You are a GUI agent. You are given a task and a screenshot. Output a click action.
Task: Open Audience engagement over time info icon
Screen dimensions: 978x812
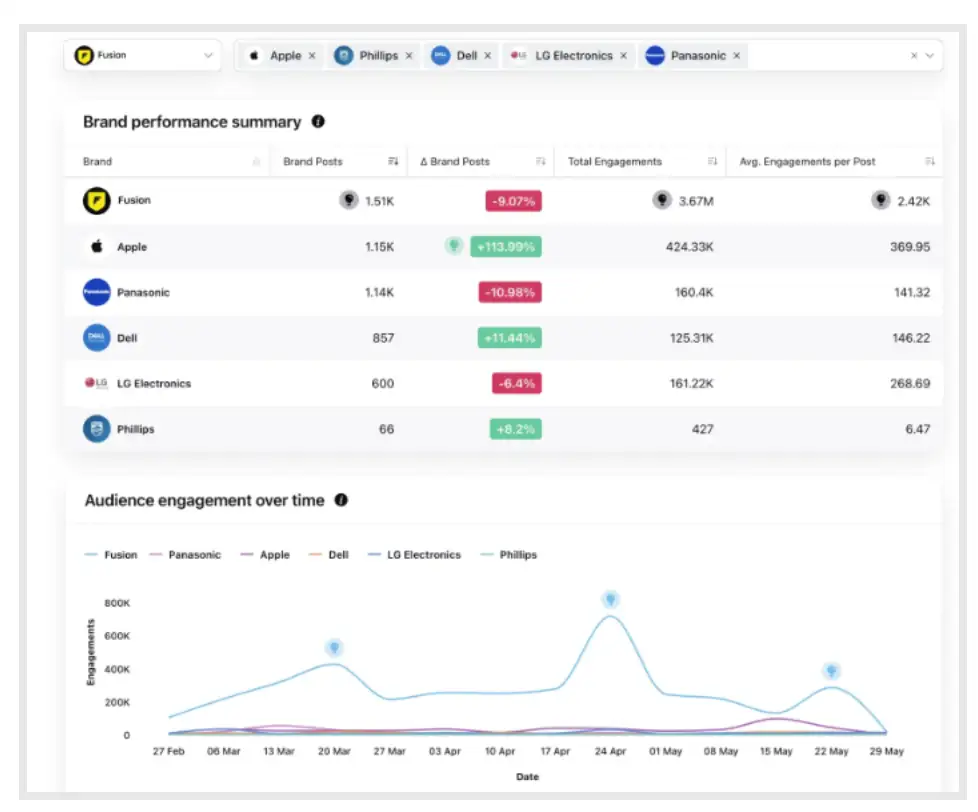coord(341,500)
